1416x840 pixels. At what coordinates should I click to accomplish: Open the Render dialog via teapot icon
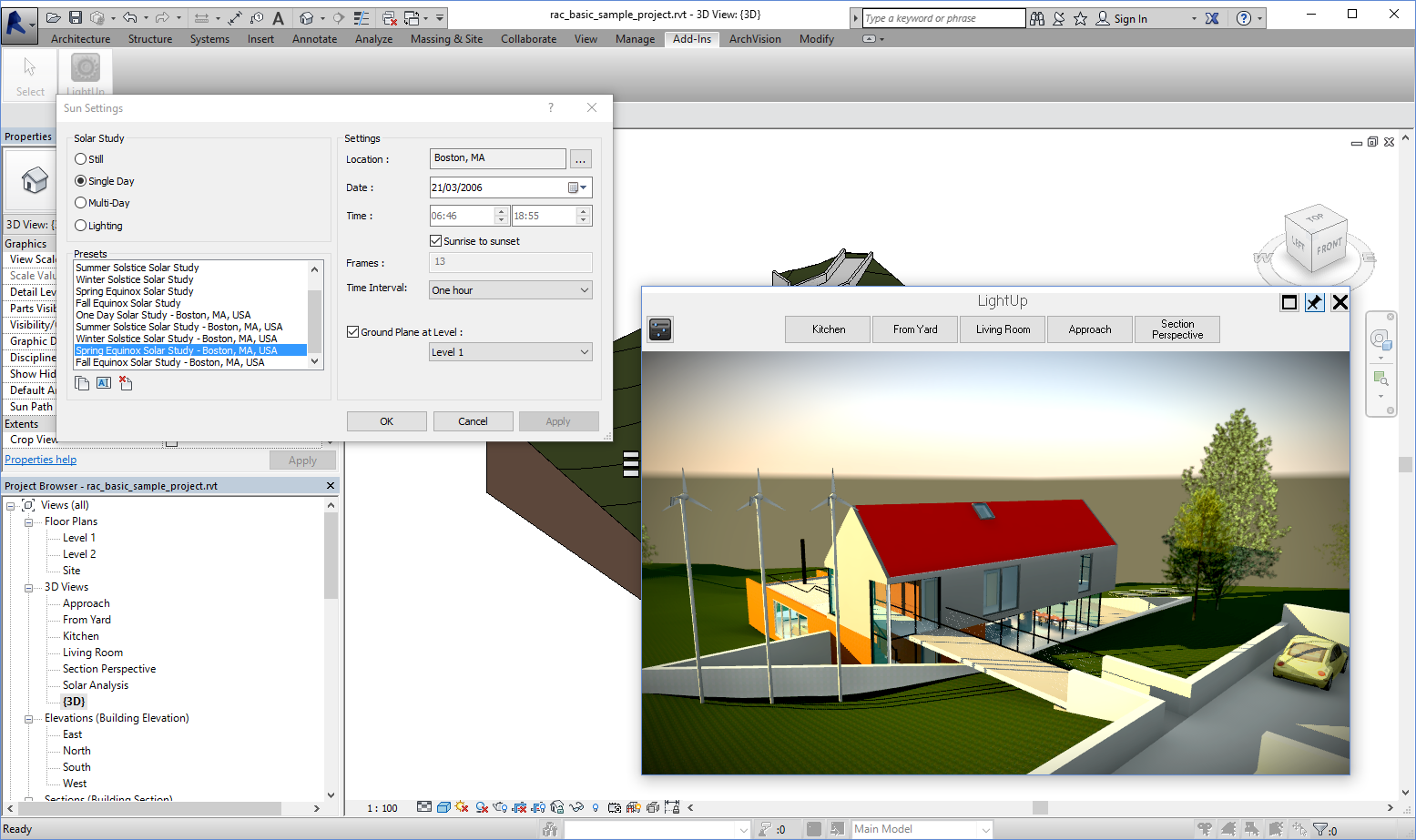tap(499, 807)
